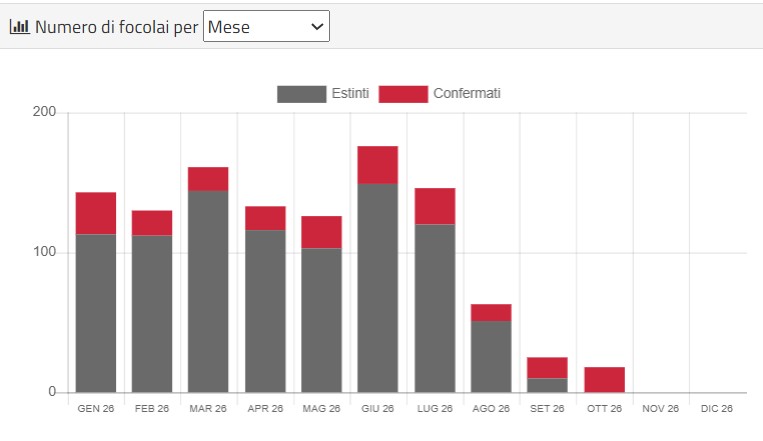Click the red segment of MAG 26 bar
The image size is (763, 441).
[321, 232]
